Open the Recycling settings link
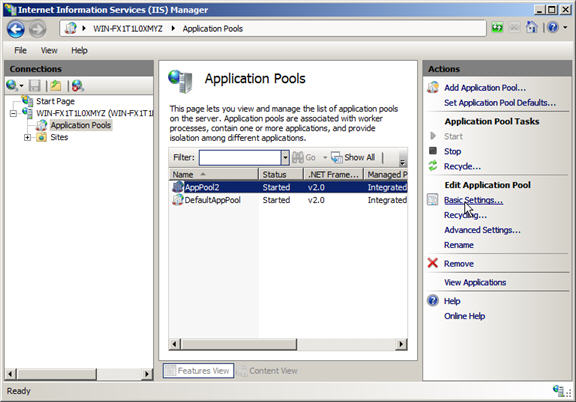This screenshot has width=576, height=402. [x=465, y=215]
